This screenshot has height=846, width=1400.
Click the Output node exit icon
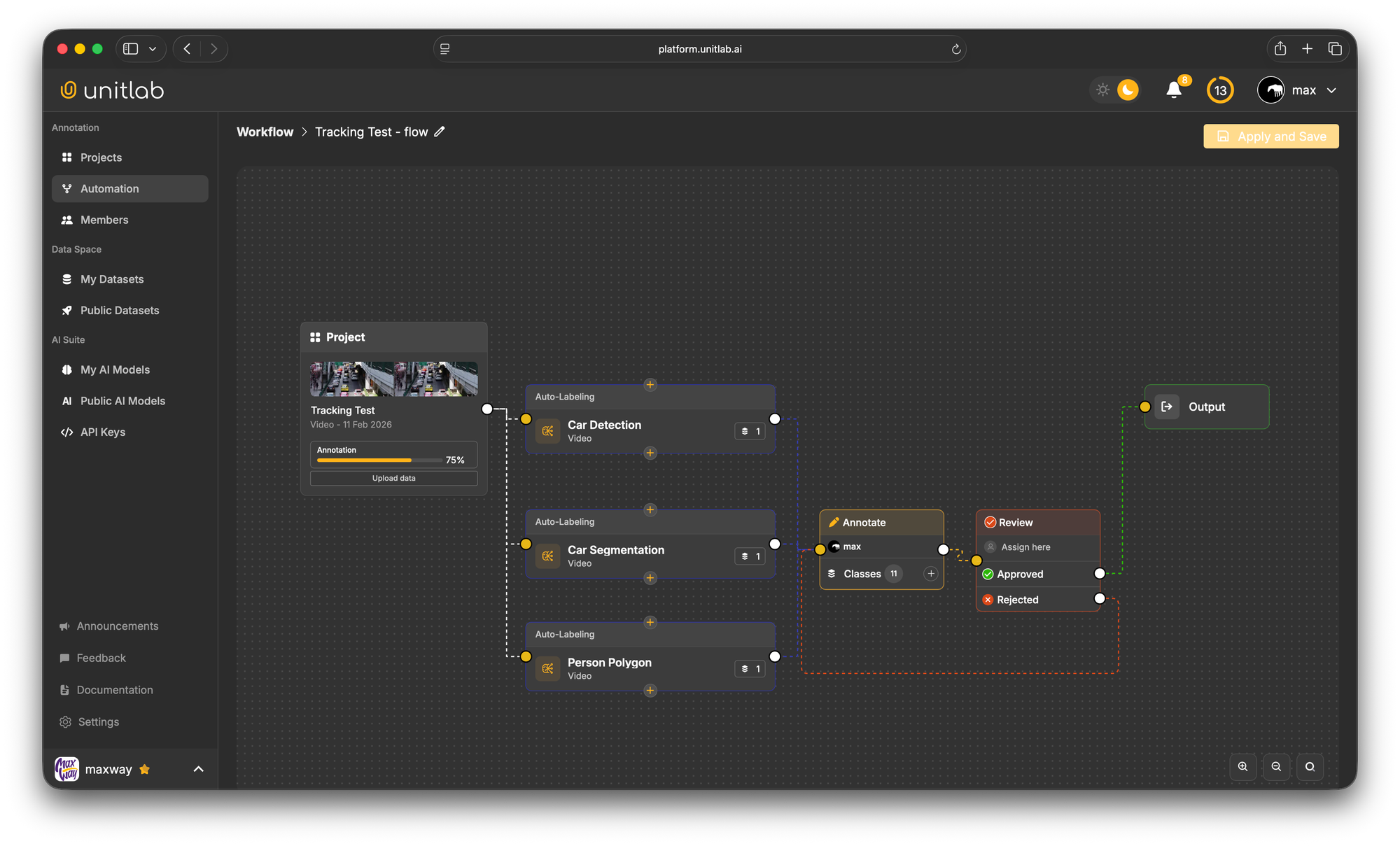[x=1167, y=407]
